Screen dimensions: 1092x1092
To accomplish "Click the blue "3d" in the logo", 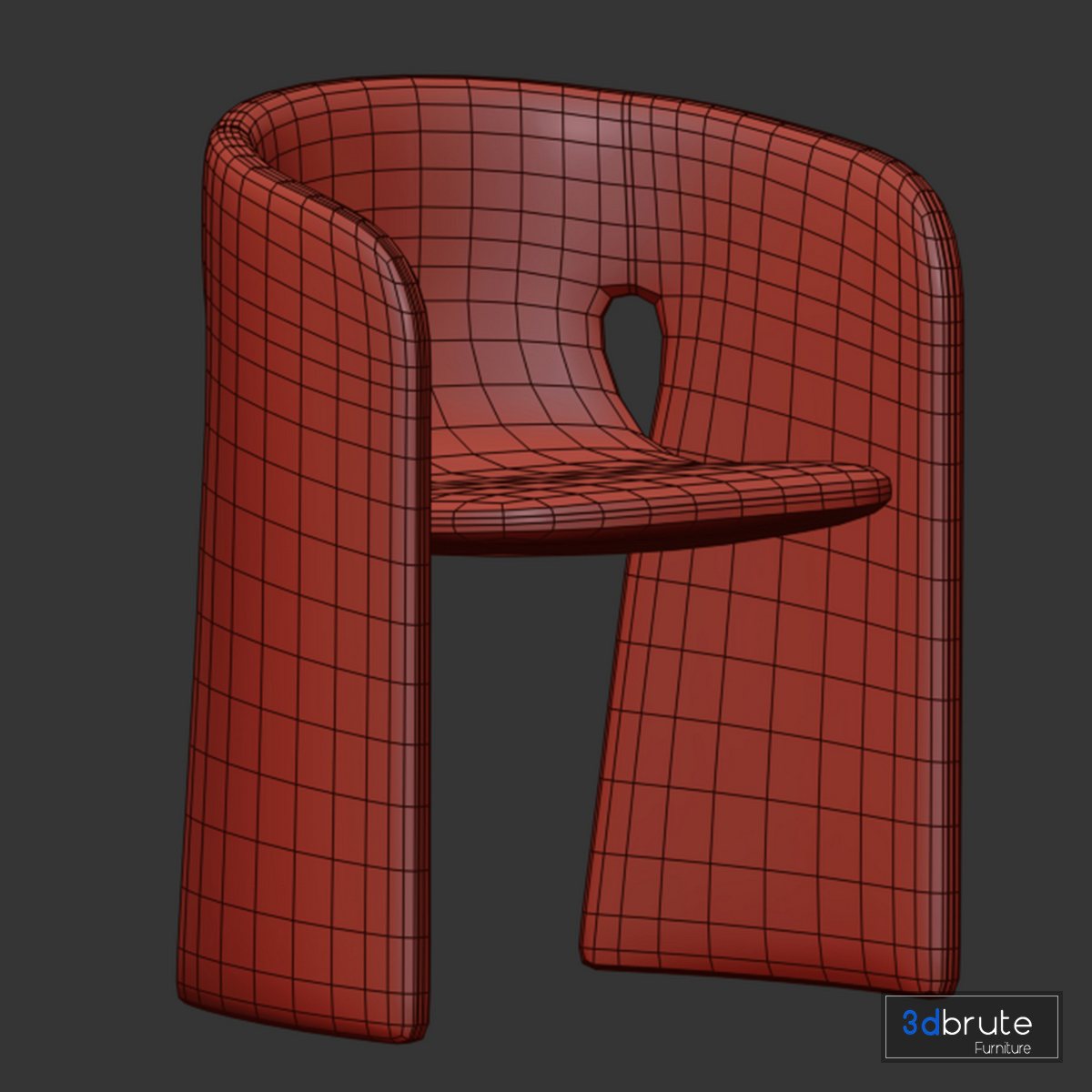I will (921, 1023).
